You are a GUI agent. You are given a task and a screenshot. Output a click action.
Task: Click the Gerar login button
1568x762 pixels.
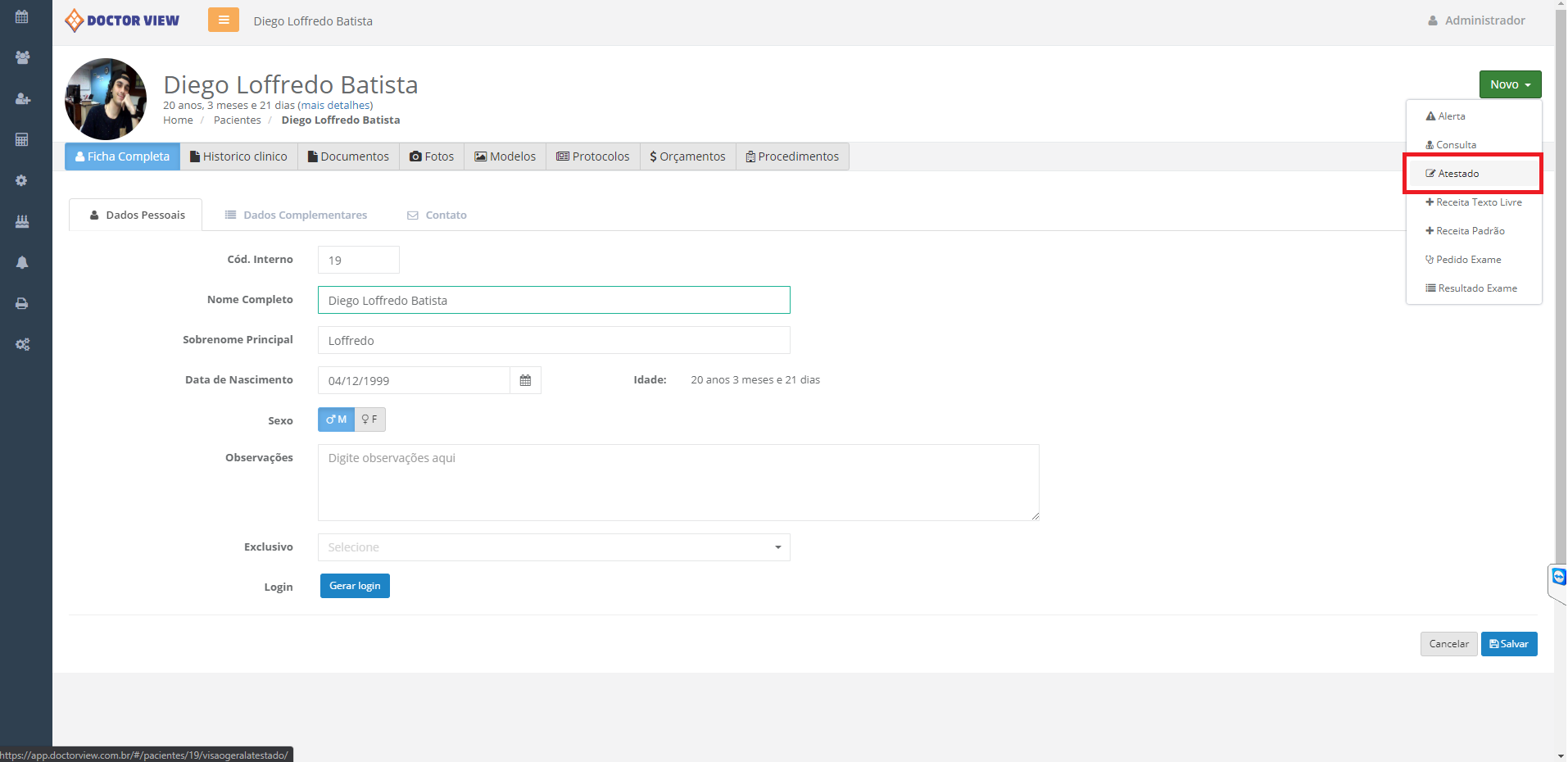point(355,586)
